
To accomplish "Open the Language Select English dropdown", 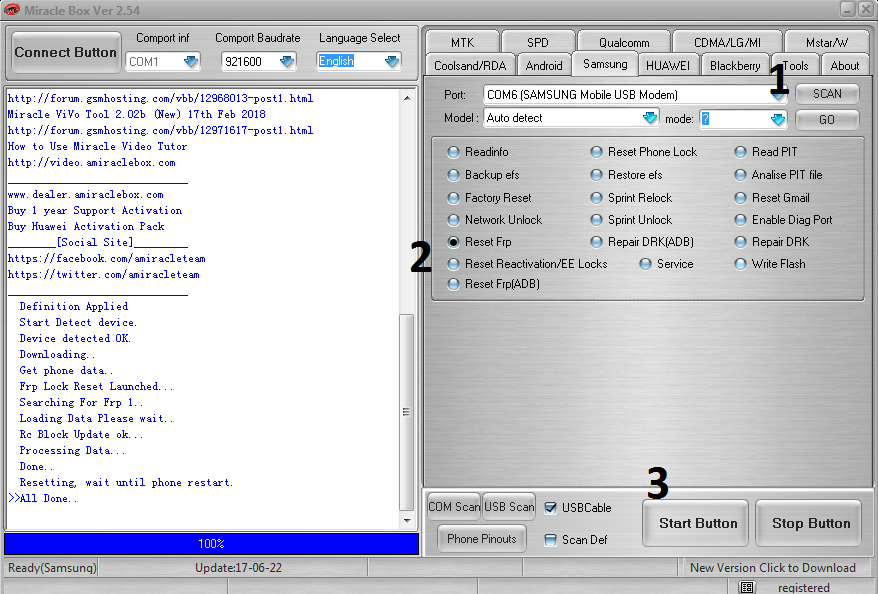I will click(x=392, y=62).
